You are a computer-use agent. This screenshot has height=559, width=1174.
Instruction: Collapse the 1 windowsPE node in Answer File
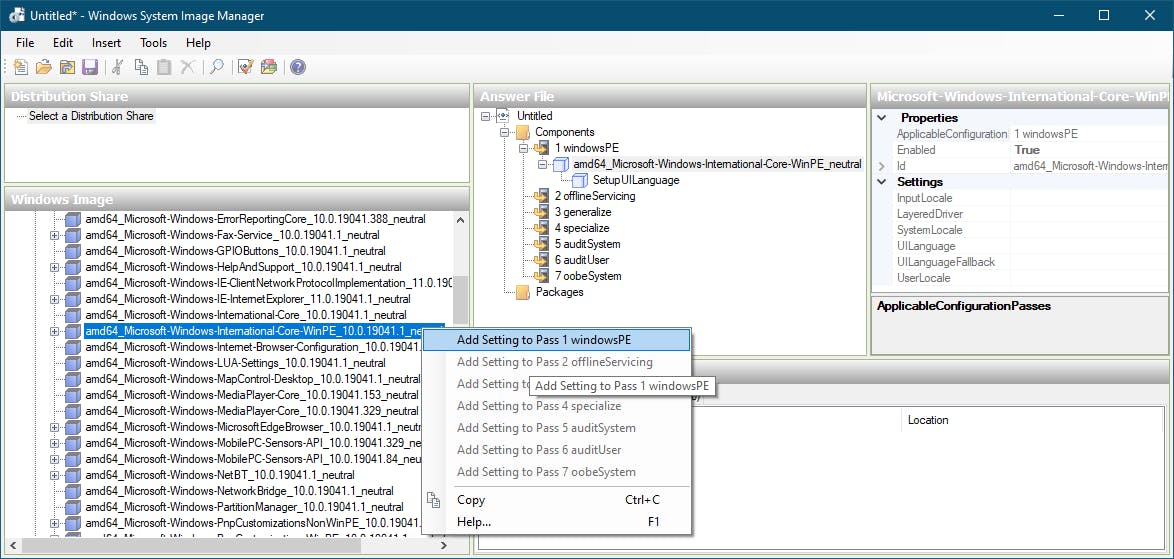click(524, 148)
